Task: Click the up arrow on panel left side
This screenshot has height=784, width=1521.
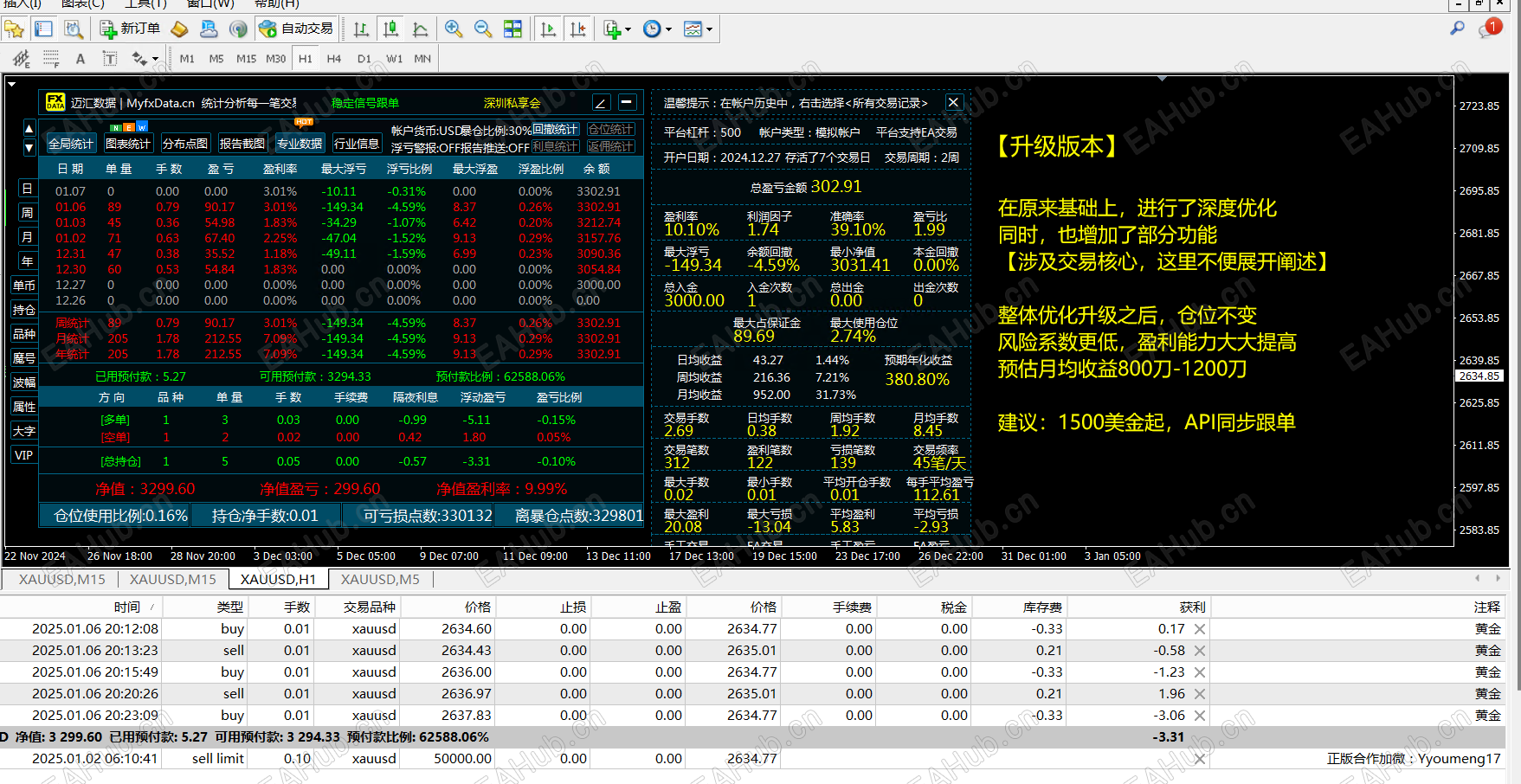Action: coord(29,129)
